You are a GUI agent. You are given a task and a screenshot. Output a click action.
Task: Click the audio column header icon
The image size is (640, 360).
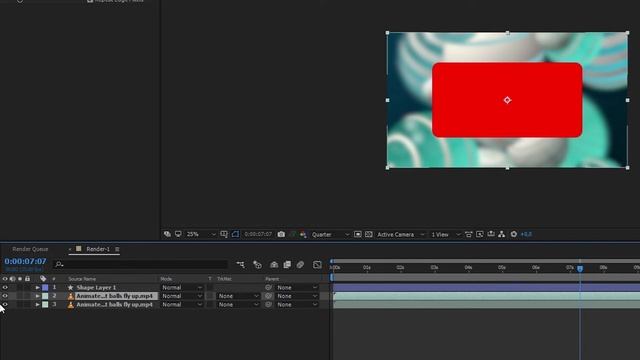coord(13,279)
